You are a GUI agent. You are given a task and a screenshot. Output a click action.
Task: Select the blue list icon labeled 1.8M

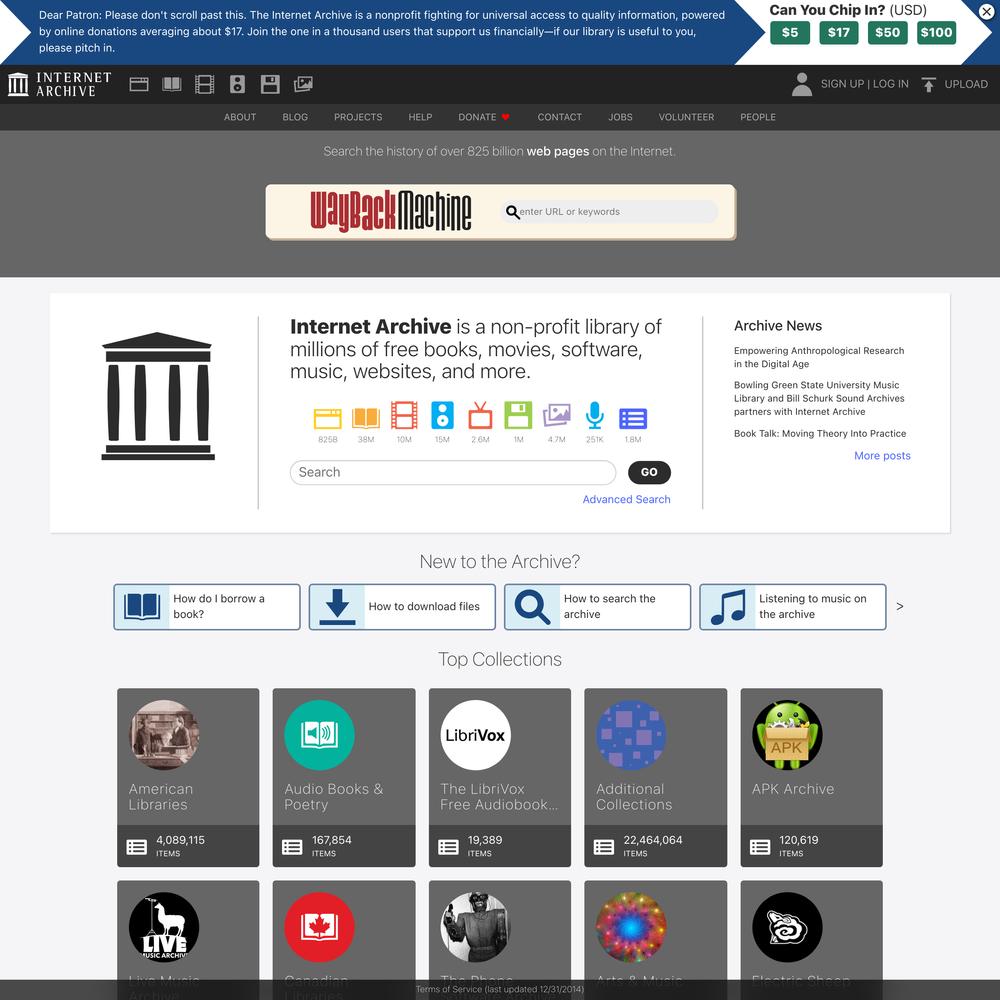tap(633, 418)
